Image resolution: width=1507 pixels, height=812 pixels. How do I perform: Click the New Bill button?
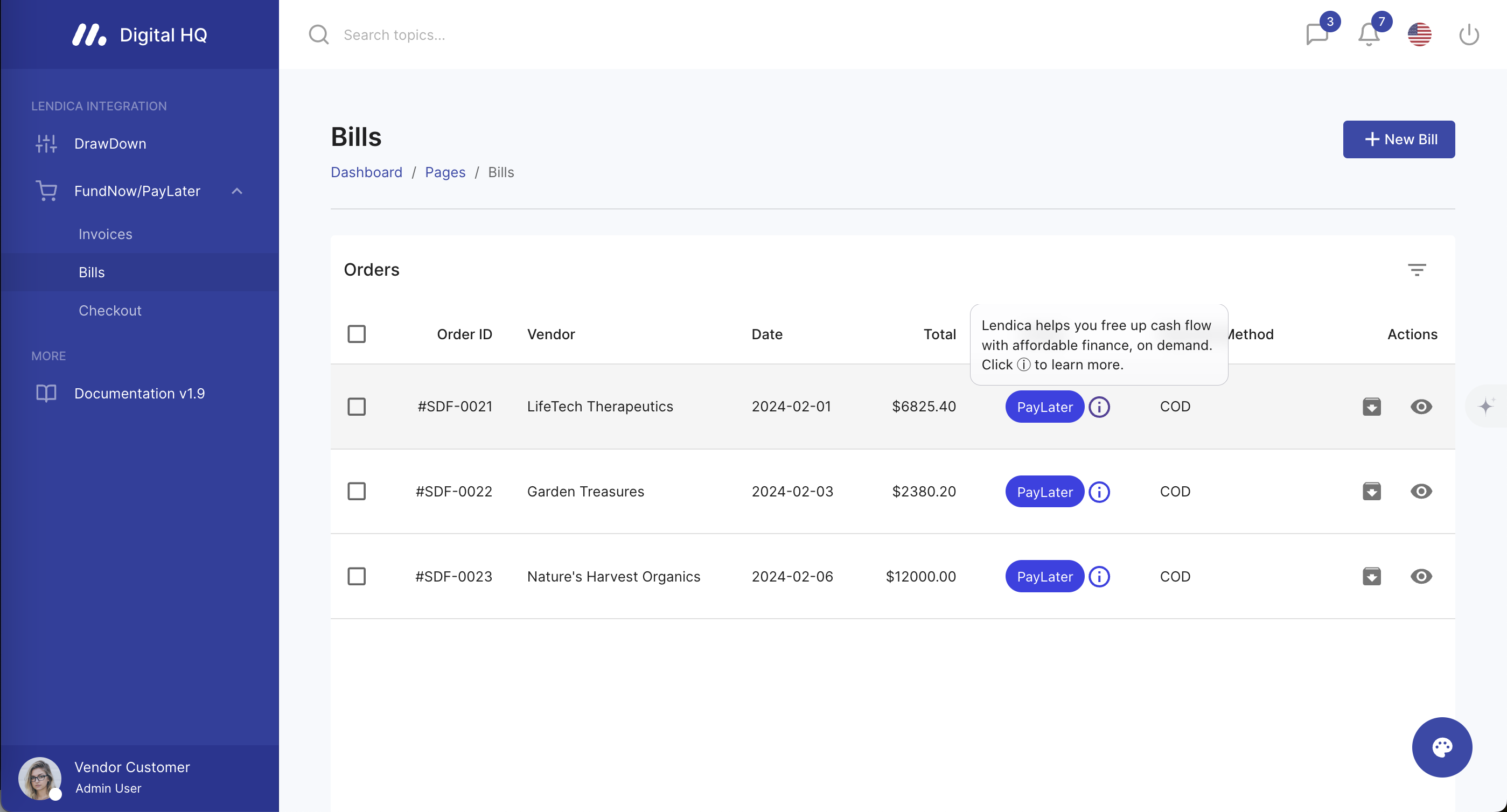click(1398, 139)
